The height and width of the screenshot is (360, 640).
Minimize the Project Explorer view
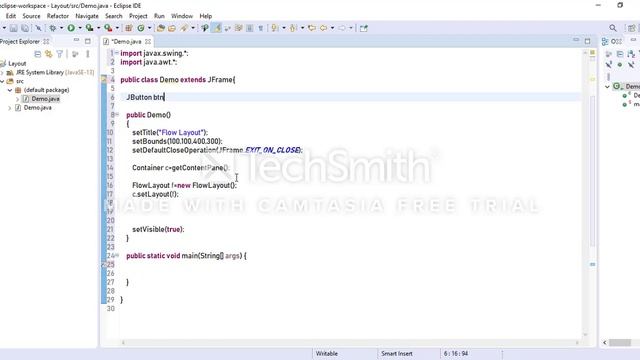[x=76, y=41]
